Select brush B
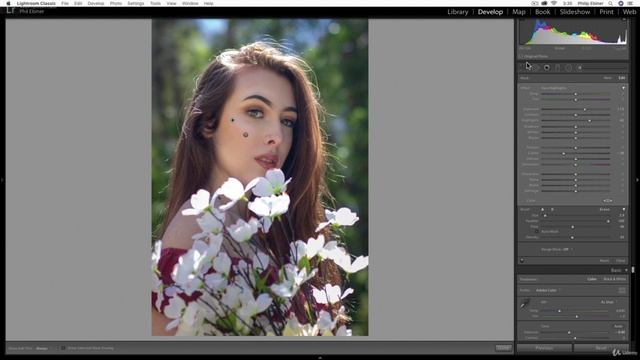This screenshot has width=640, height=360. point(552,209)
